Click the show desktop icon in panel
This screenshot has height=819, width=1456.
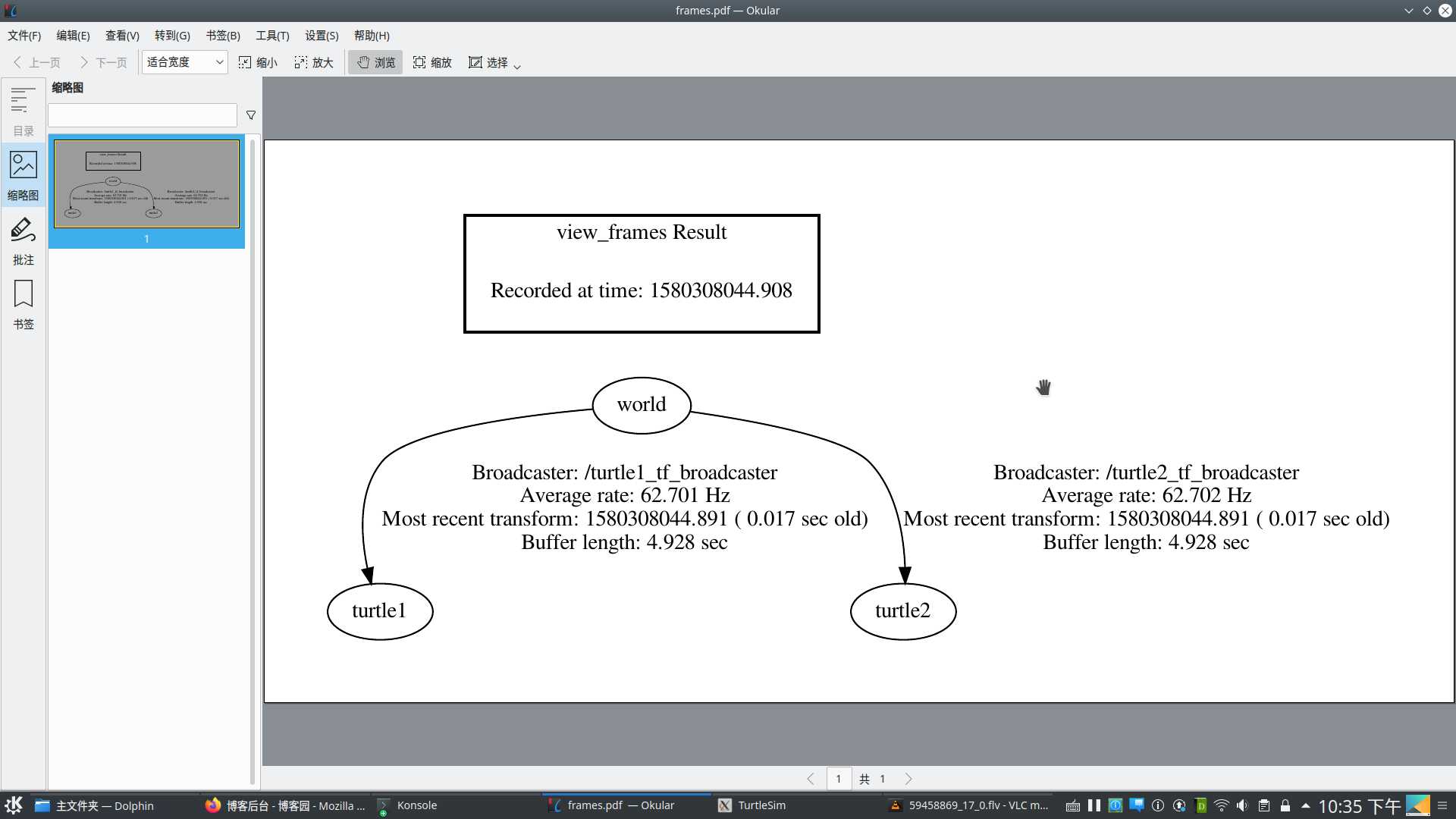tap(1418, 805)
